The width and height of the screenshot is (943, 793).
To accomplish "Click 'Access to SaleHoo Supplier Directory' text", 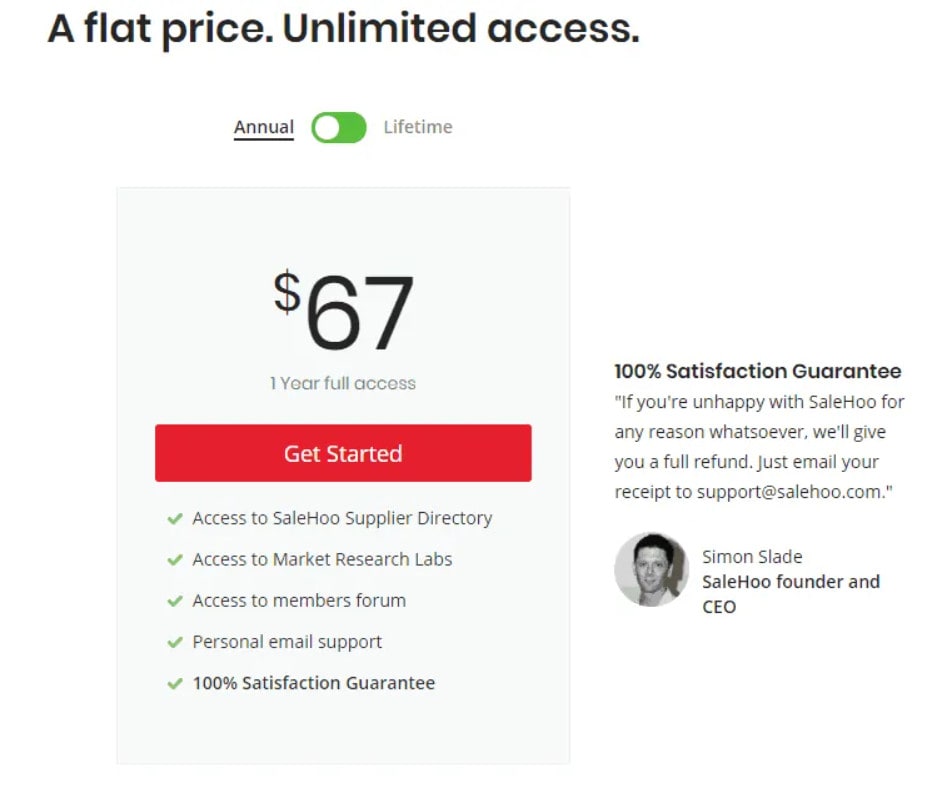I will click(342, 518).
